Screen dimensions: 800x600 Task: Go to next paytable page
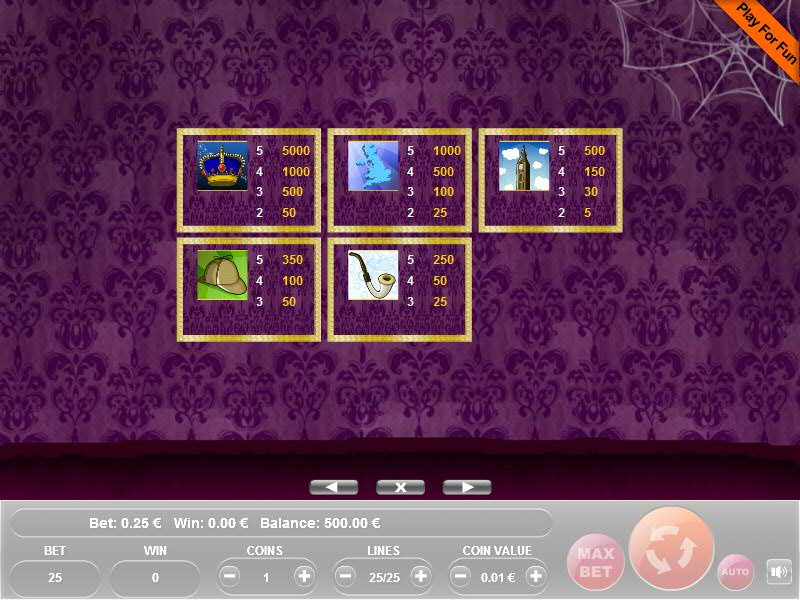pyautogui.click(x=467, y=487)
